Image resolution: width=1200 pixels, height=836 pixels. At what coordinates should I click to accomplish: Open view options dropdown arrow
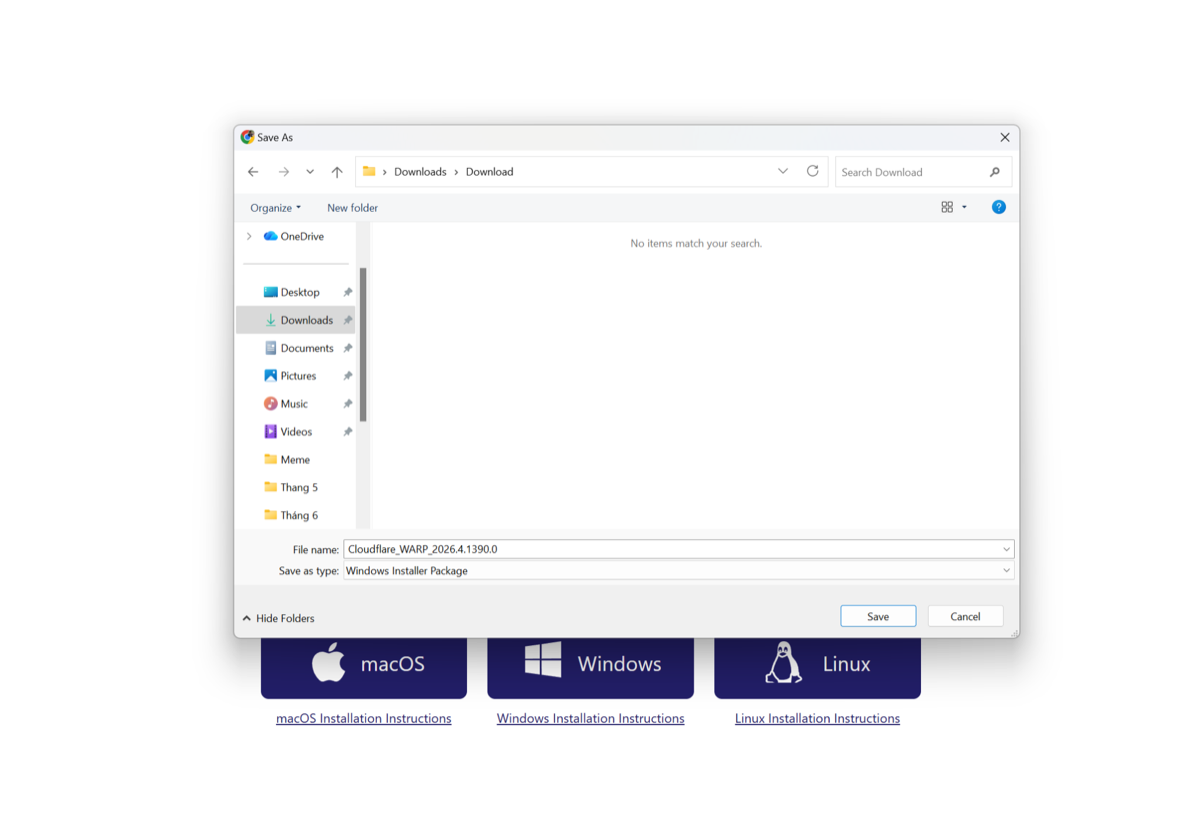click(x=964, y=207)
